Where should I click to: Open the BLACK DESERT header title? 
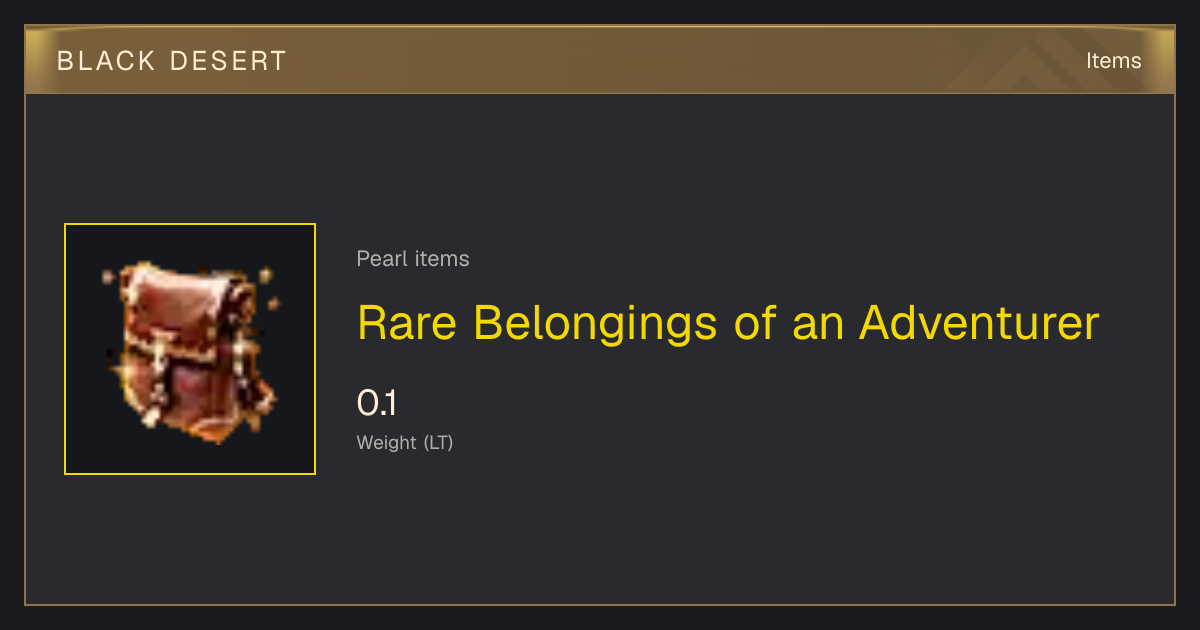coord(172,61)
